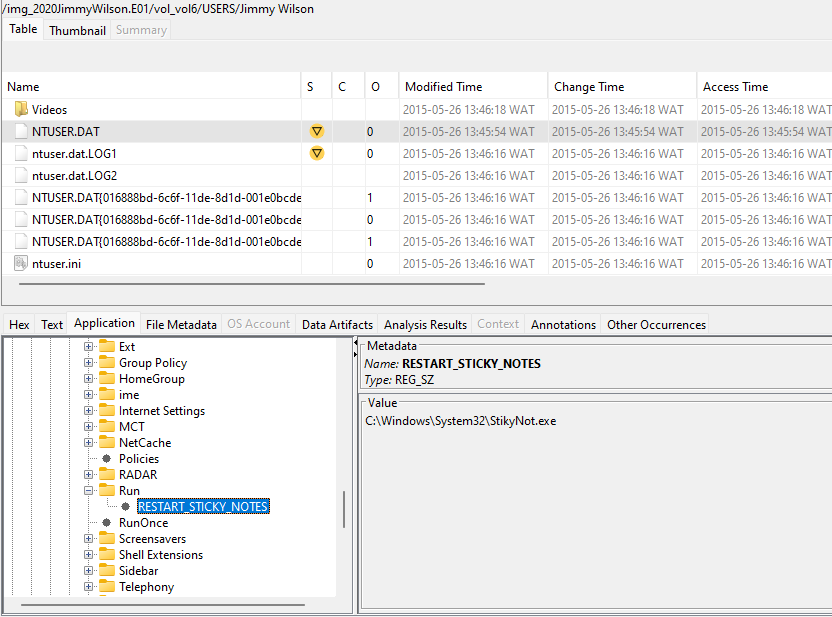Screen dimensions: 832x617
Task: Switch to the Thumbnail tab
Action: point(77,30)
